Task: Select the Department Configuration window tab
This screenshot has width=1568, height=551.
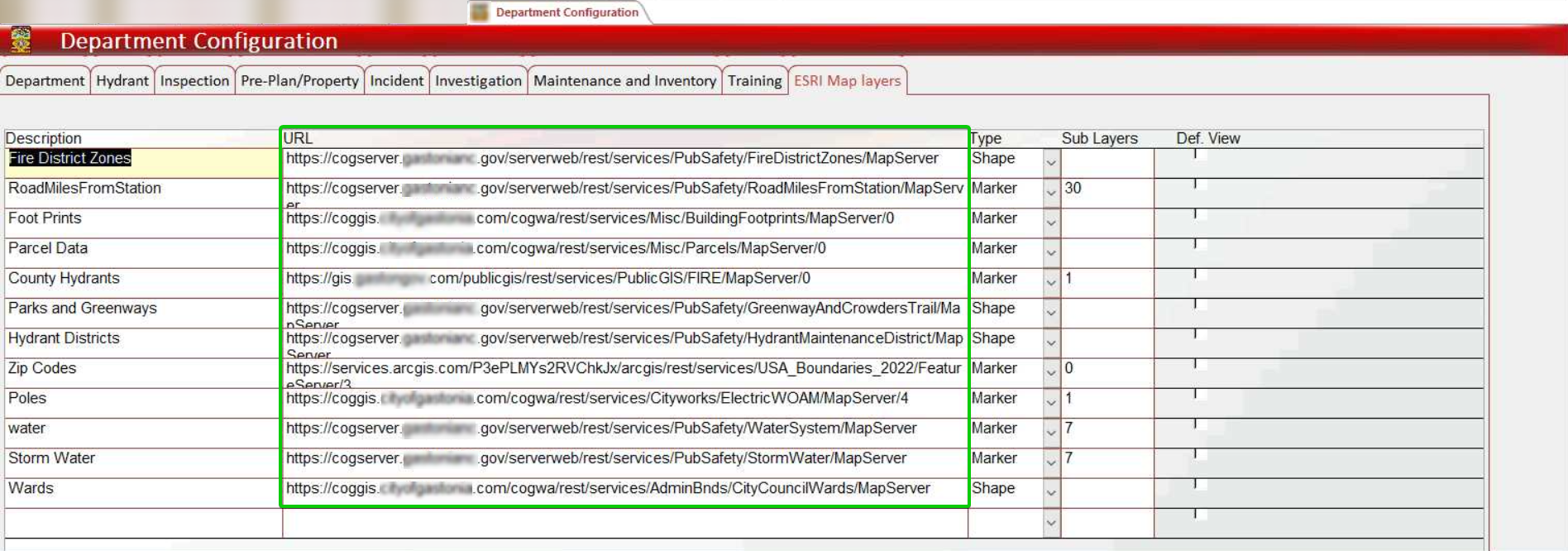Action: pos(559,12)
